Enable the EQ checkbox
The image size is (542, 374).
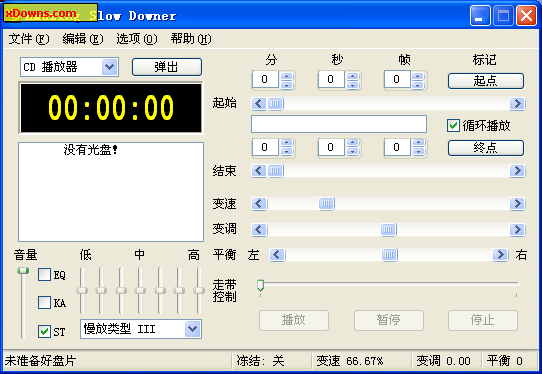tap(44, 275)
